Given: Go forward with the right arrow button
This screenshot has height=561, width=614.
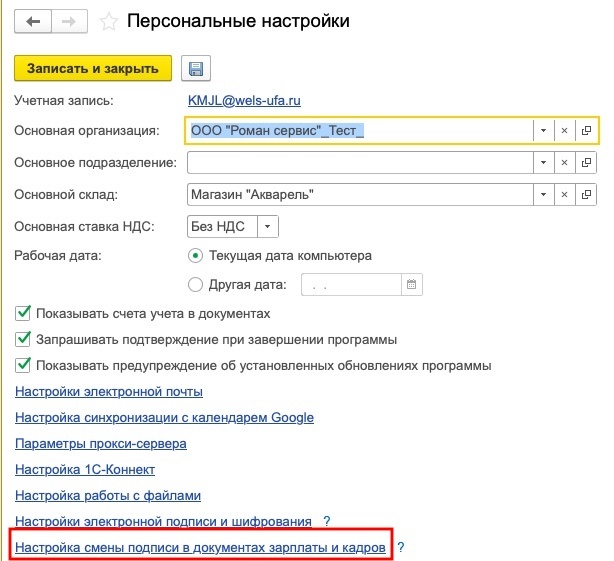Looking at the screenshot, I should [x=69, y=21].
